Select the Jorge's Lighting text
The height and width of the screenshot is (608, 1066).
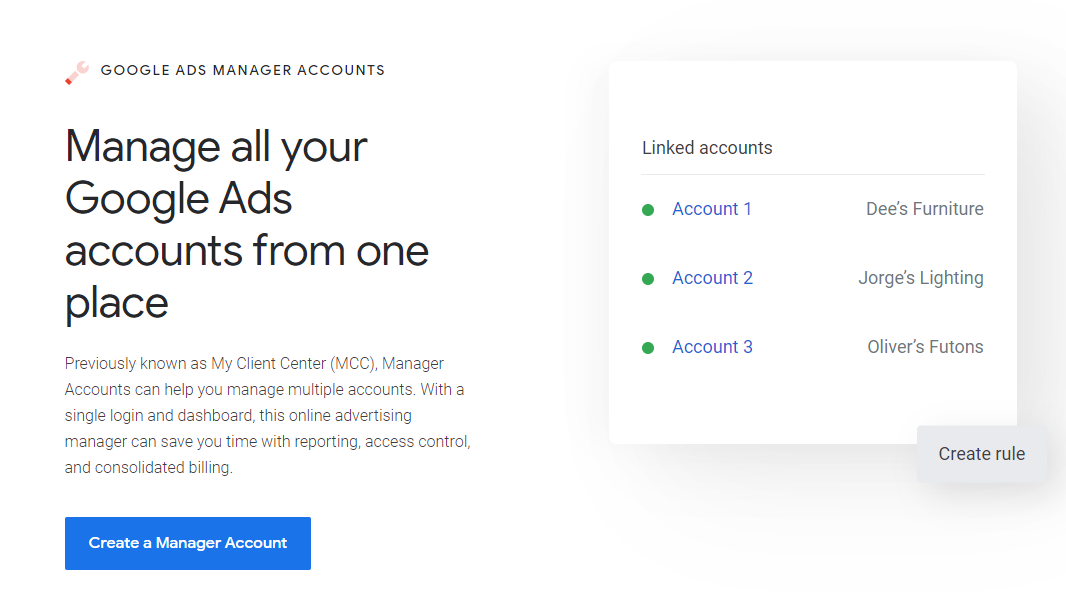pyautogui.click(x=921, y=277)
